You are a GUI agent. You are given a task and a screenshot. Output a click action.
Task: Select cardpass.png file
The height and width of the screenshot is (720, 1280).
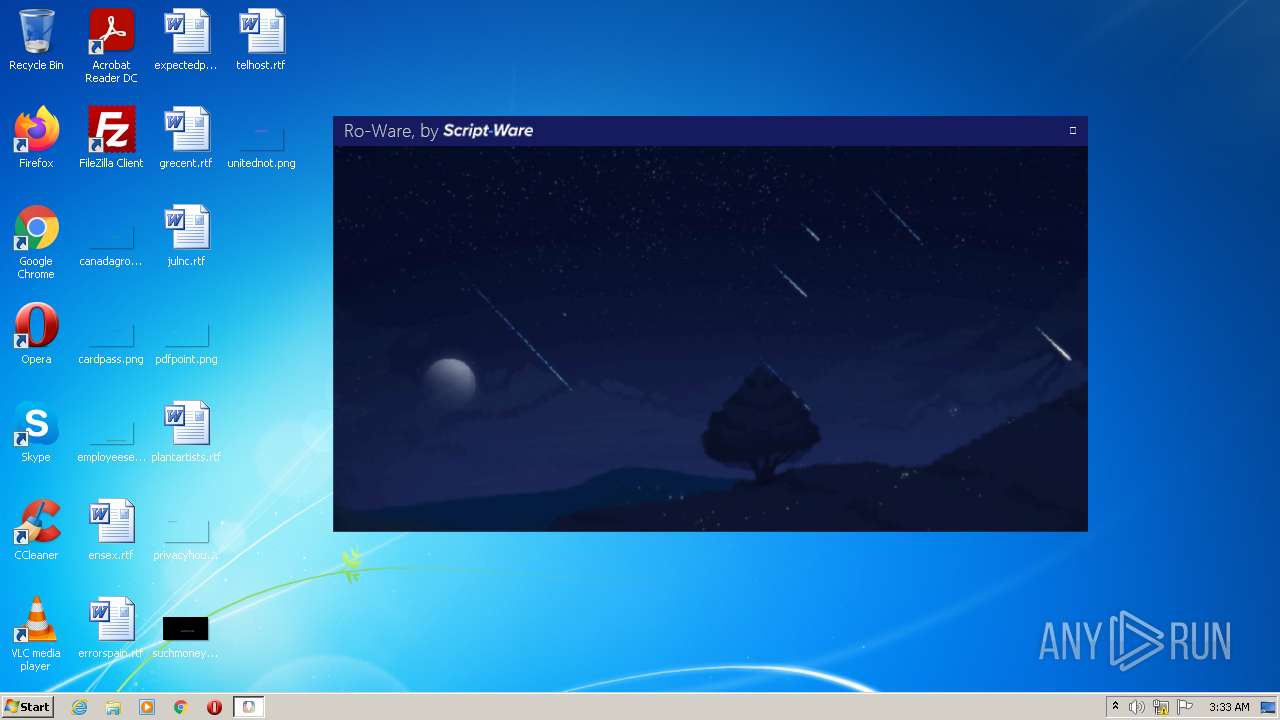tap(111, 344)
